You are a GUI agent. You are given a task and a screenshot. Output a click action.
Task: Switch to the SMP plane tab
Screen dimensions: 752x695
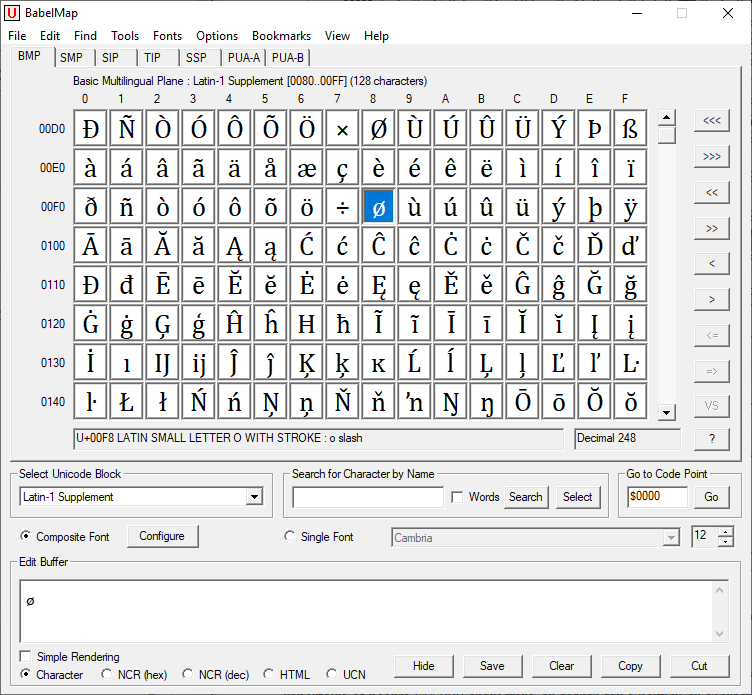[71, 58]
